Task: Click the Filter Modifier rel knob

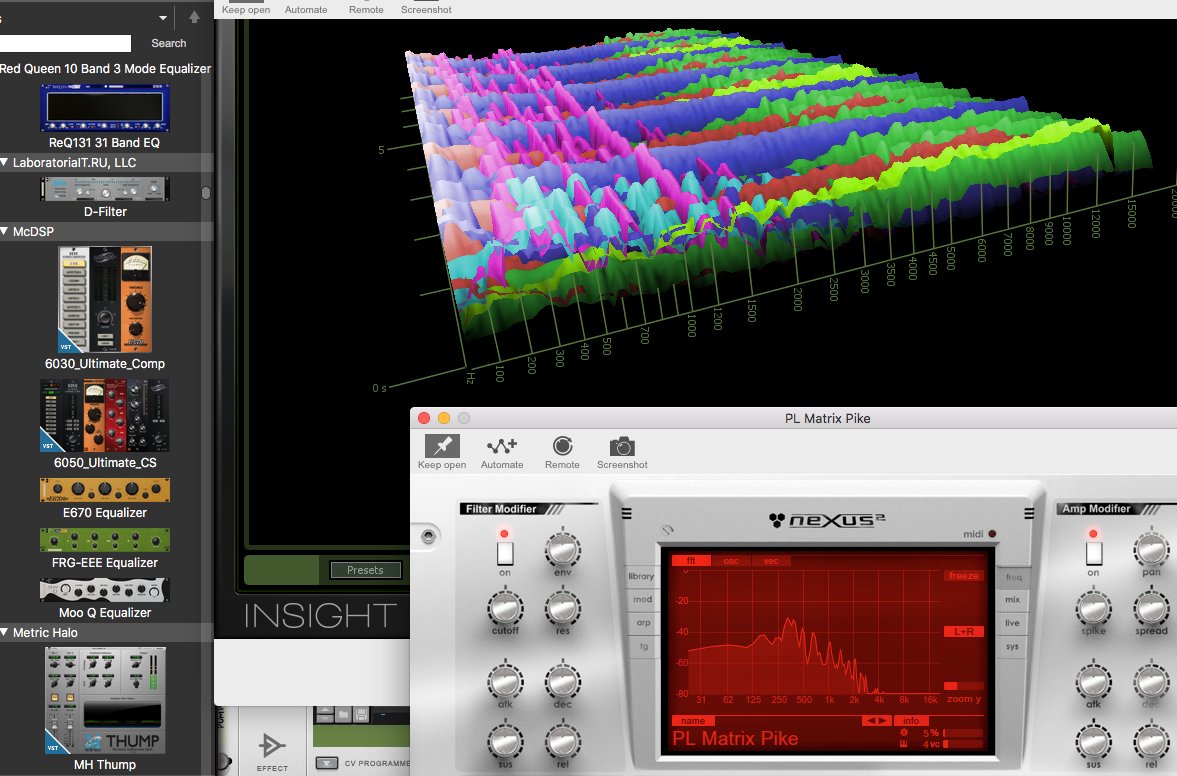Action: [x=562, y=741]
